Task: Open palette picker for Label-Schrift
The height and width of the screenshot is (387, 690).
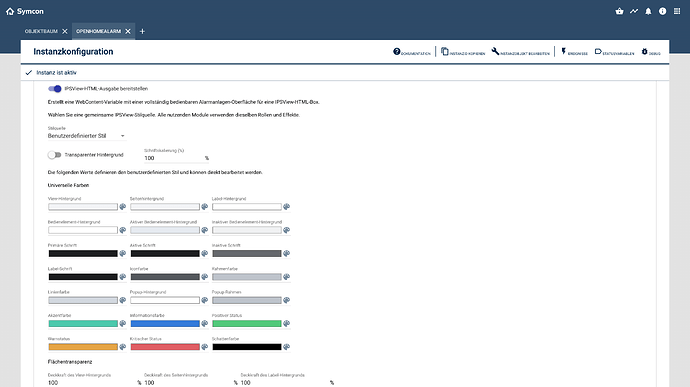Action: pyautogui.click(x=123, y=277)
